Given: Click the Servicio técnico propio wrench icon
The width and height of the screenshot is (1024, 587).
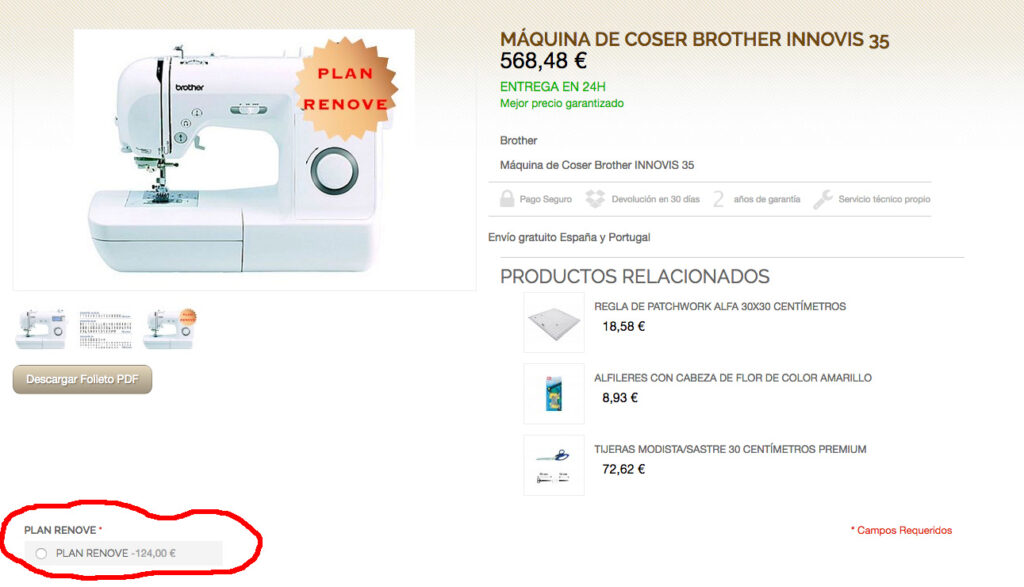Looking at the screenshot, I should pos(822,199).
